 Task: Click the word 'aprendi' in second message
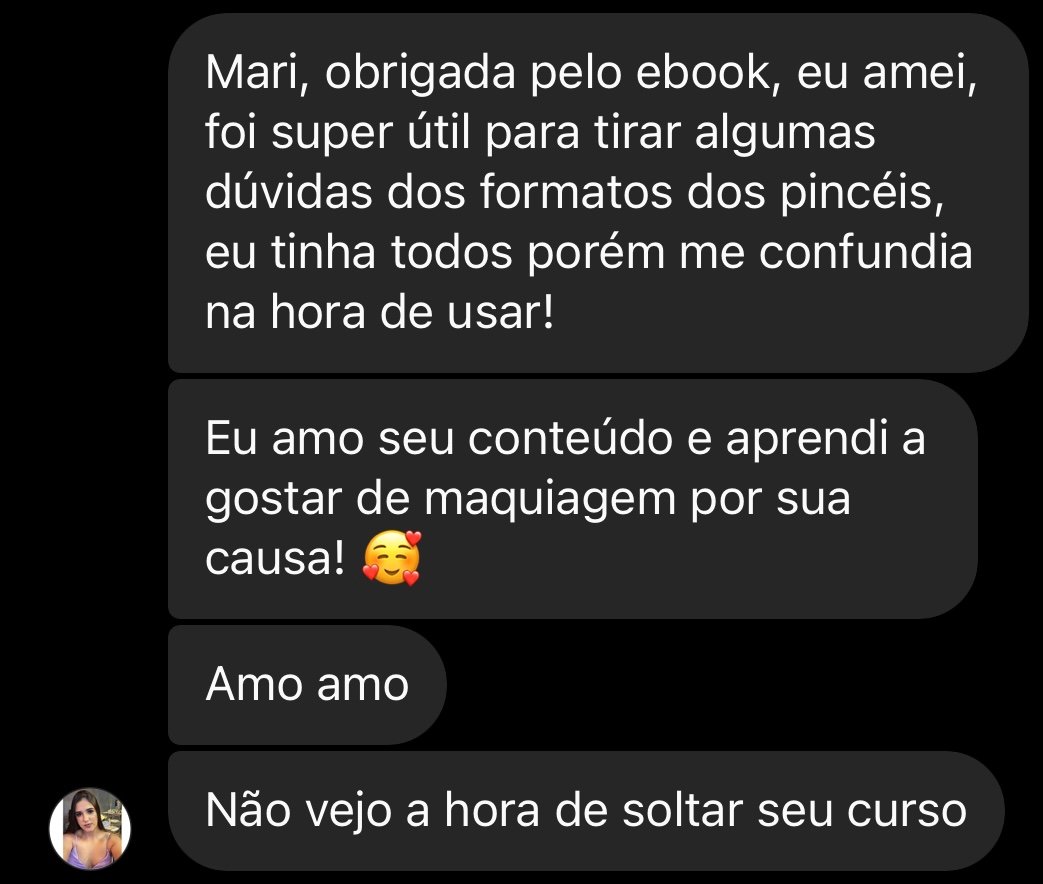coord(807,441)
